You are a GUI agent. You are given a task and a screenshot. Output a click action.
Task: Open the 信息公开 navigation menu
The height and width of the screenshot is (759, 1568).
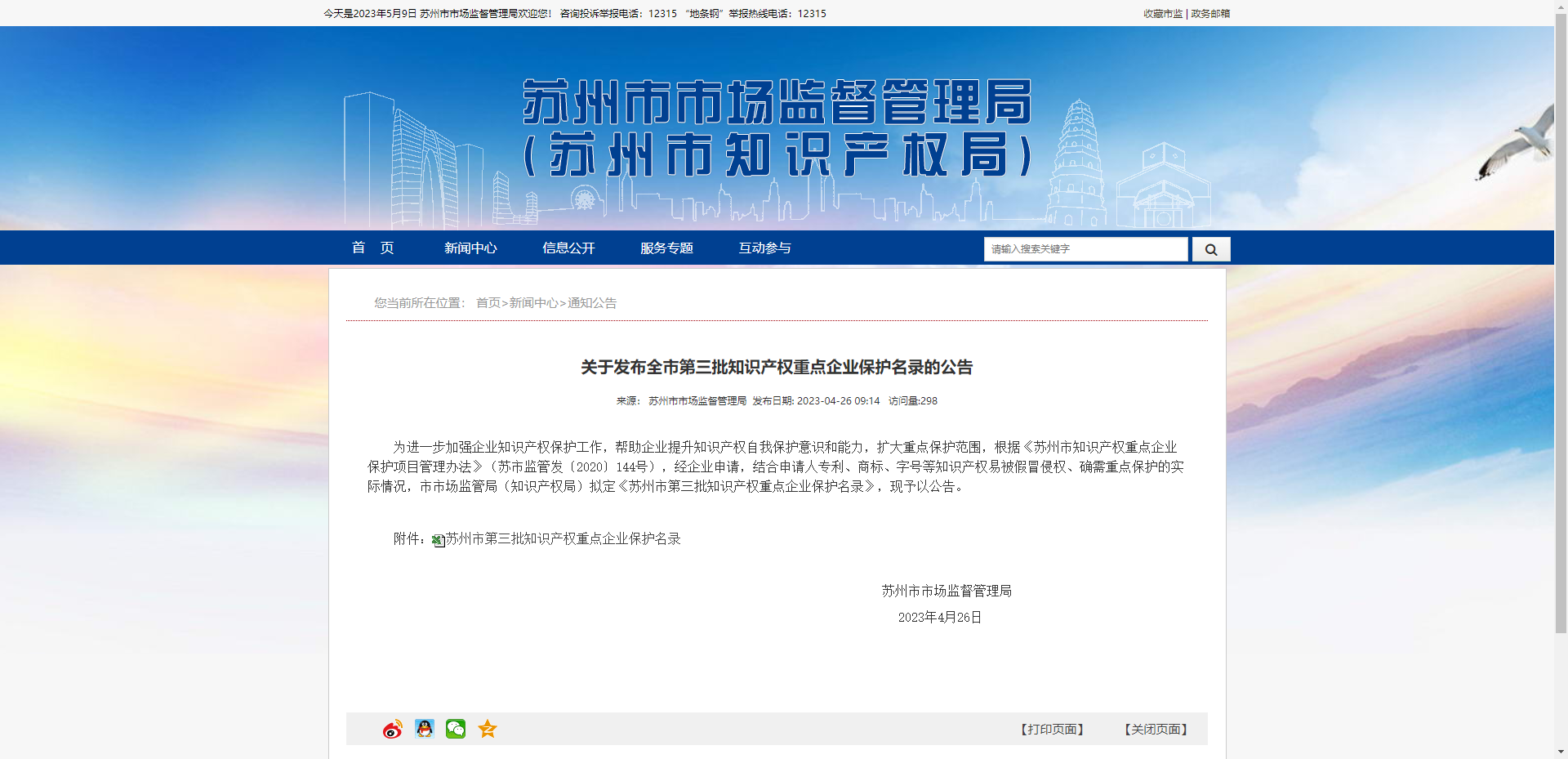[x=568, y=248]
